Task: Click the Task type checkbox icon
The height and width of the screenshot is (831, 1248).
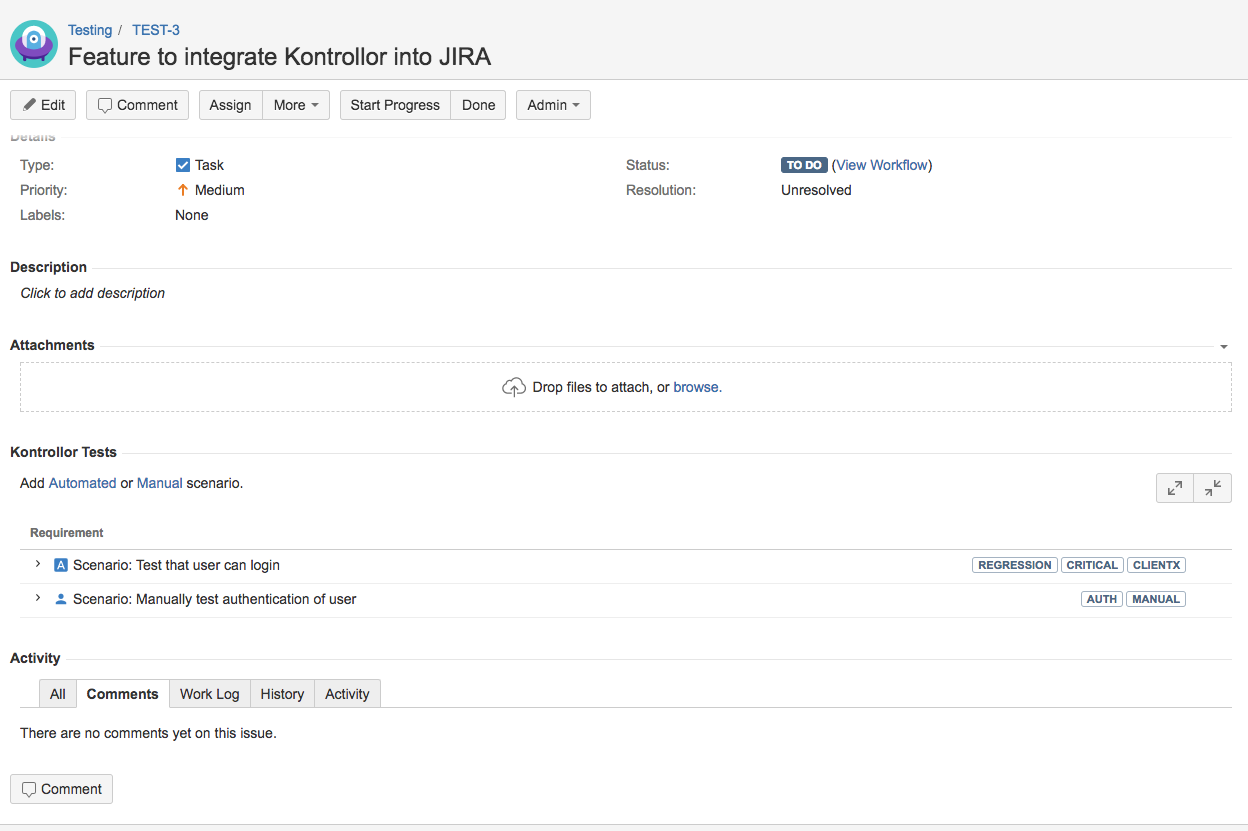Action: (183, 165)
